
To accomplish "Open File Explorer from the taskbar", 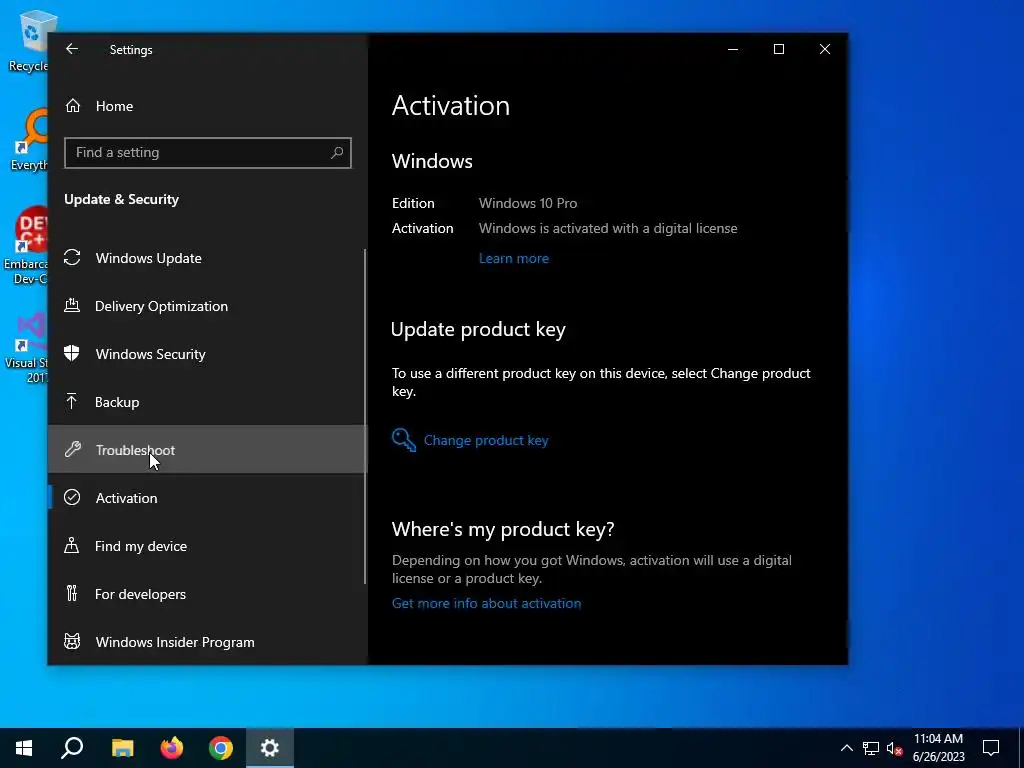I will (122, 748).
